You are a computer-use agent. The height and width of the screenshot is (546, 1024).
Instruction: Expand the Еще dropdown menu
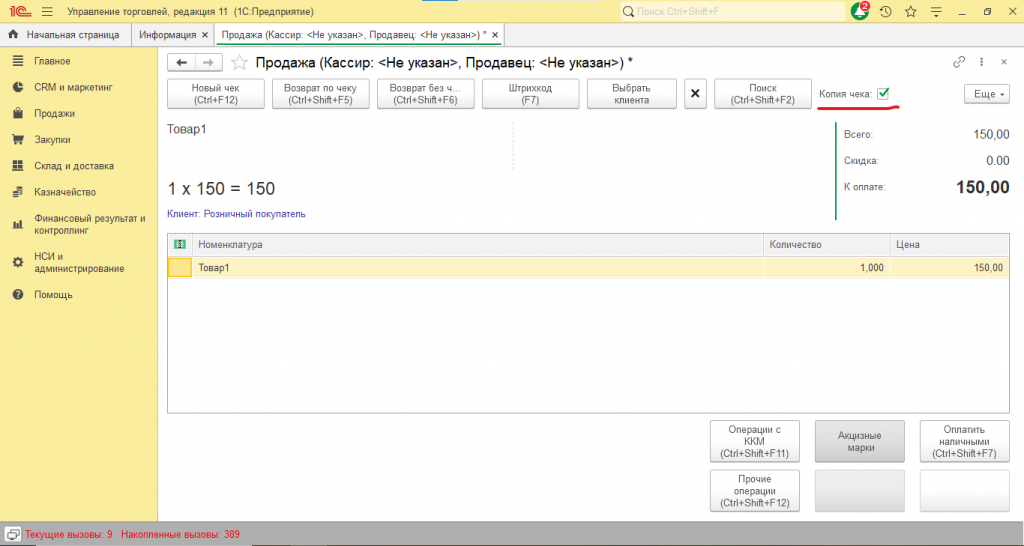click(987, 94)
